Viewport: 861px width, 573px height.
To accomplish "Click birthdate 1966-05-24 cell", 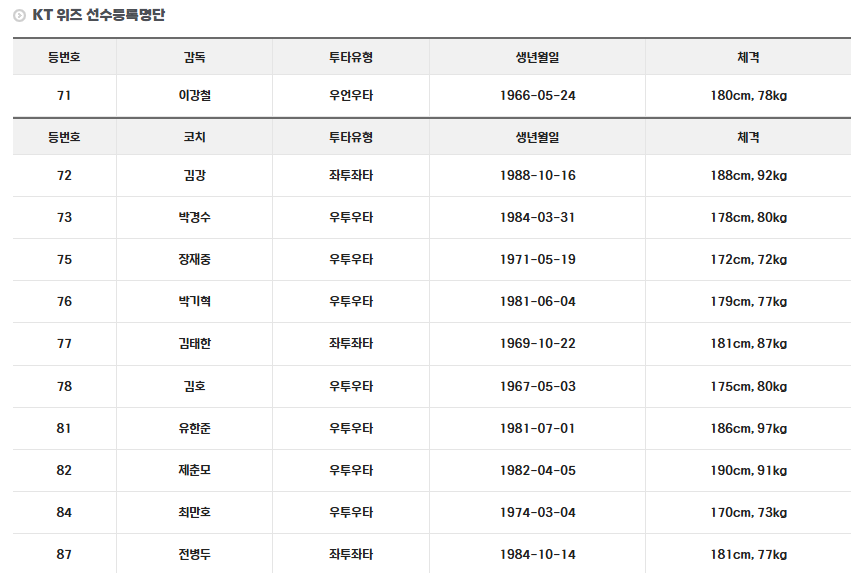I will tap(537, 96).
